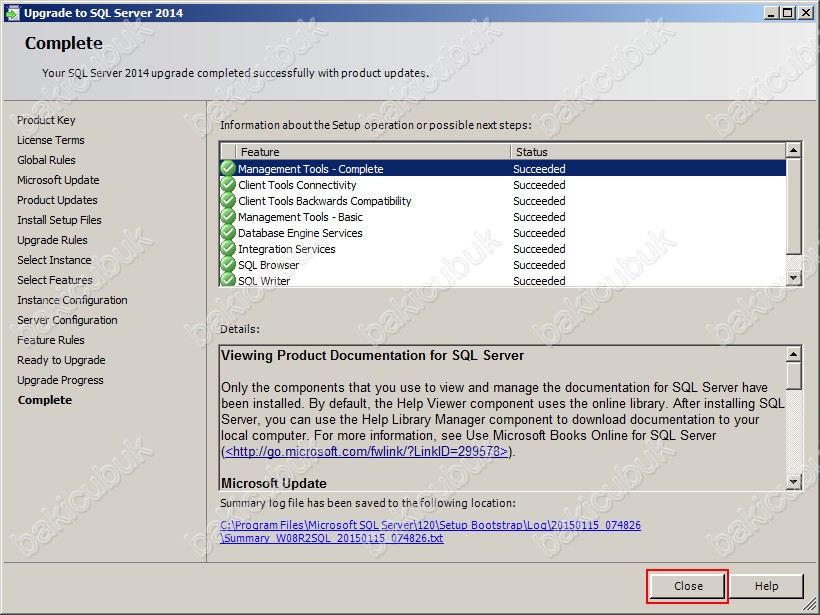Open the Microsoft Books Online fwlink URL
The image size is (820, 615).
click(x=367, y=451)
